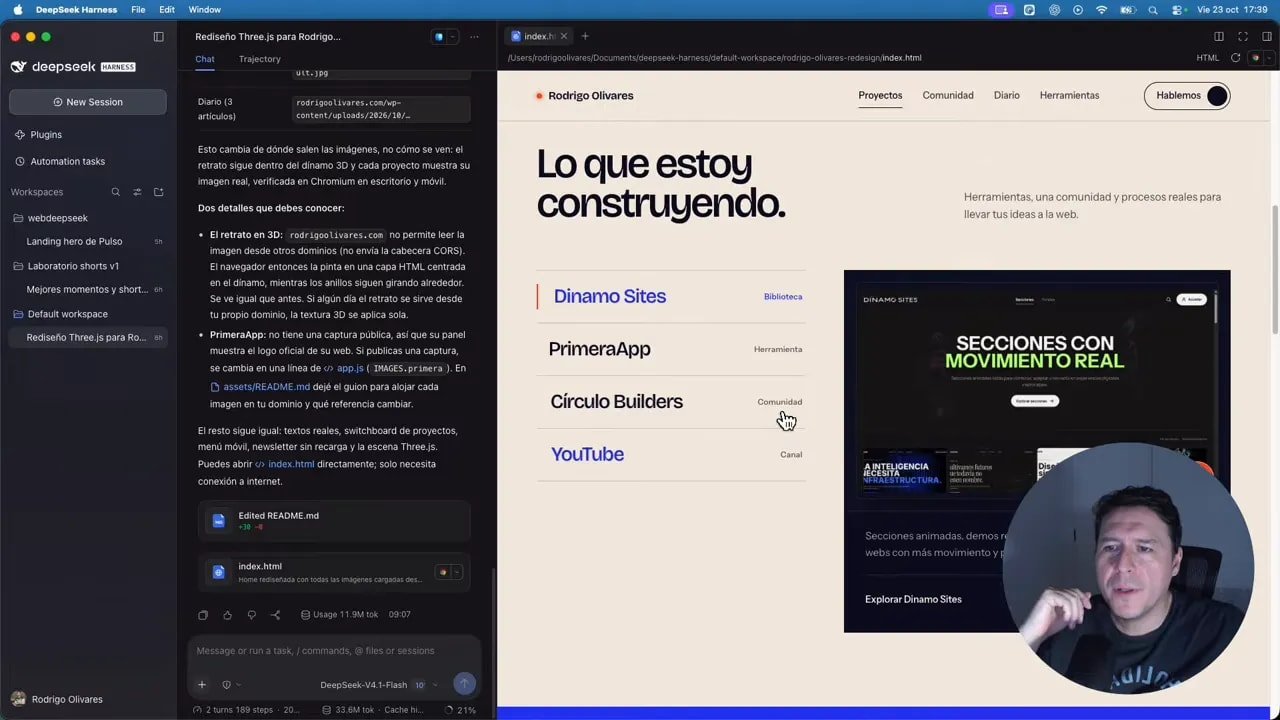
Task: Toggle right side panel icon
Action: click(x=1267, y=37)
